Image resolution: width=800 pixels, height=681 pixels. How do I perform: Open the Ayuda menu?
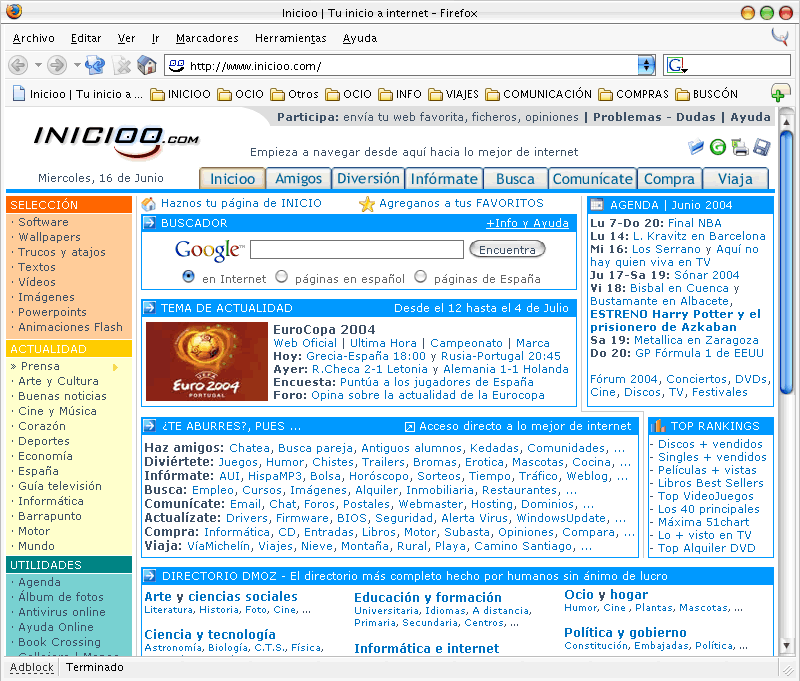360,38
